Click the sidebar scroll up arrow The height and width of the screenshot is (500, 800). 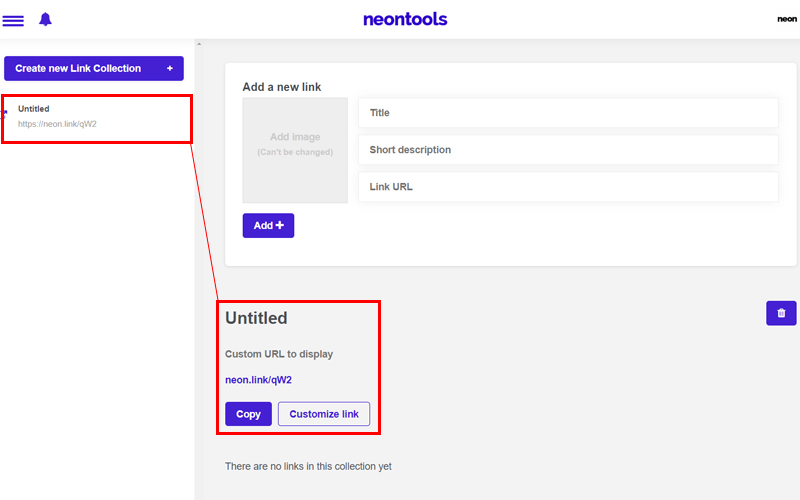point(199,44)
